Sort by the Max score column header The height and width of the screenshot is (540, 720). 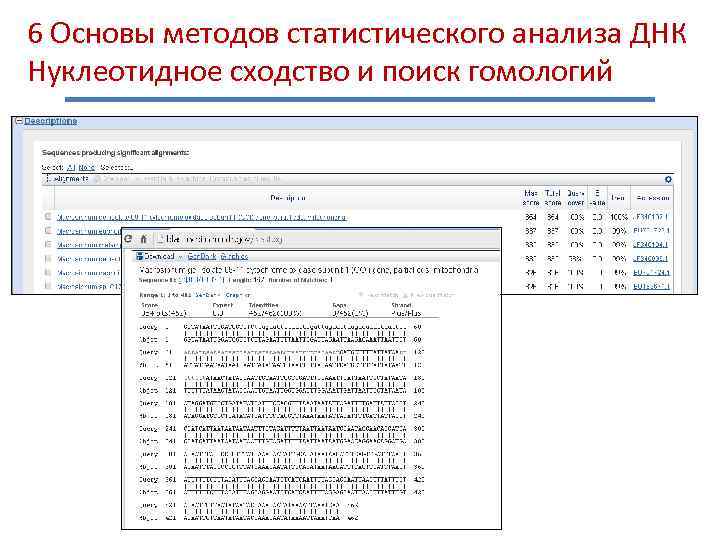(x=530, y=198)
